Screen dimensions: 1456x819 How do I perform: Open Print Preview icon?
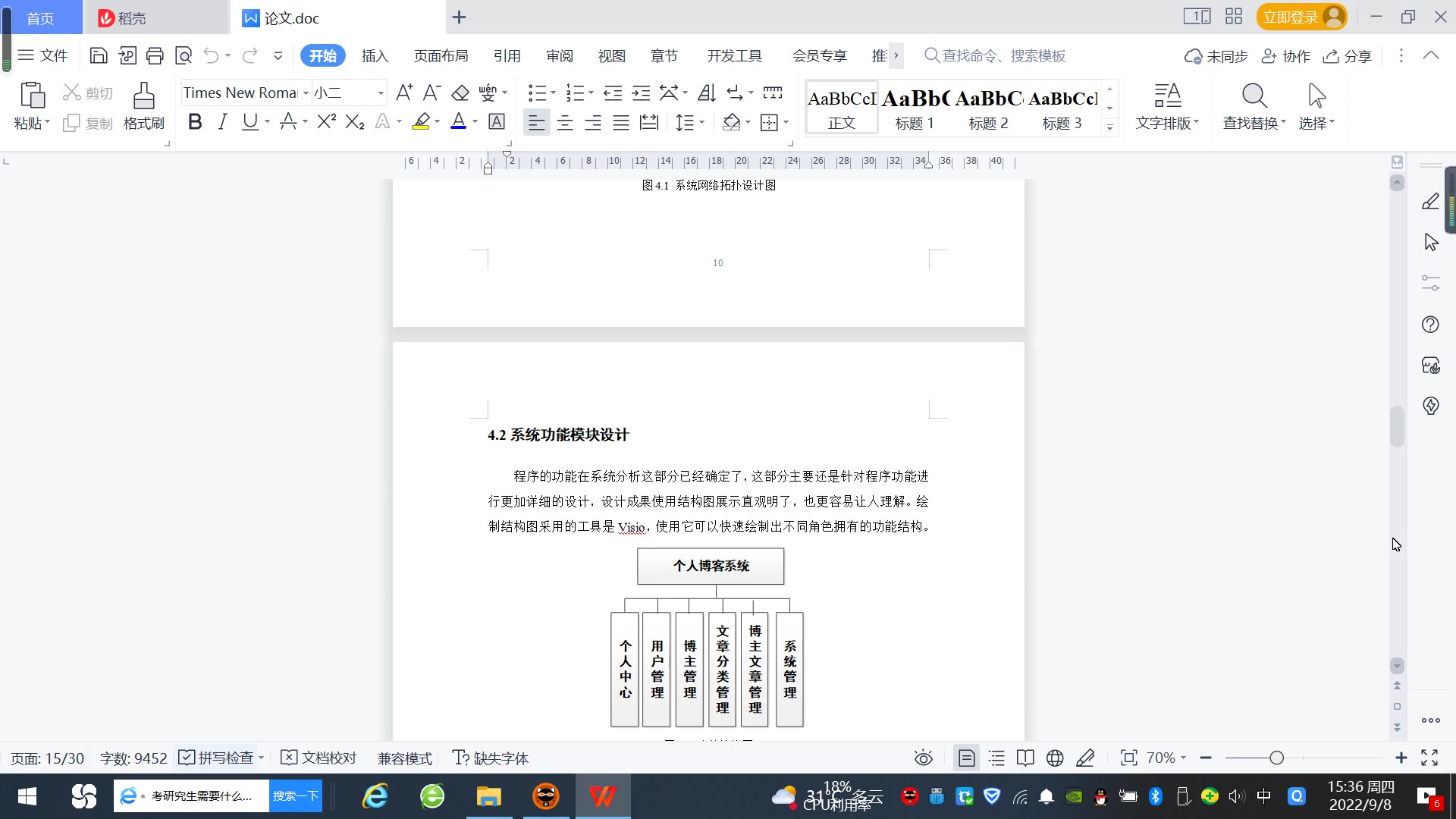(x=184, y=55)
